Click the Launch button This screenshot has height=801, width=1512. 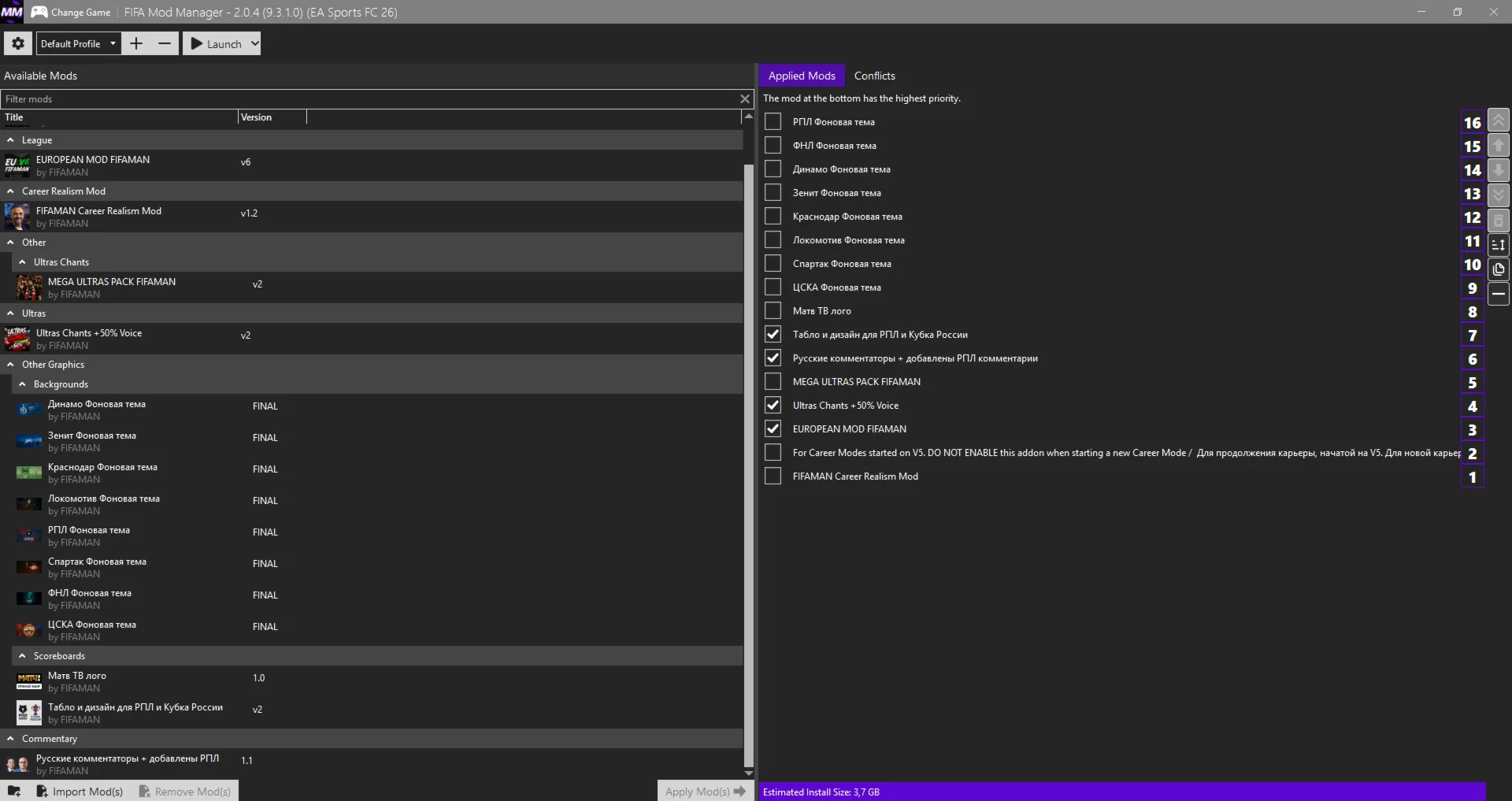click(x=216, y=43)
